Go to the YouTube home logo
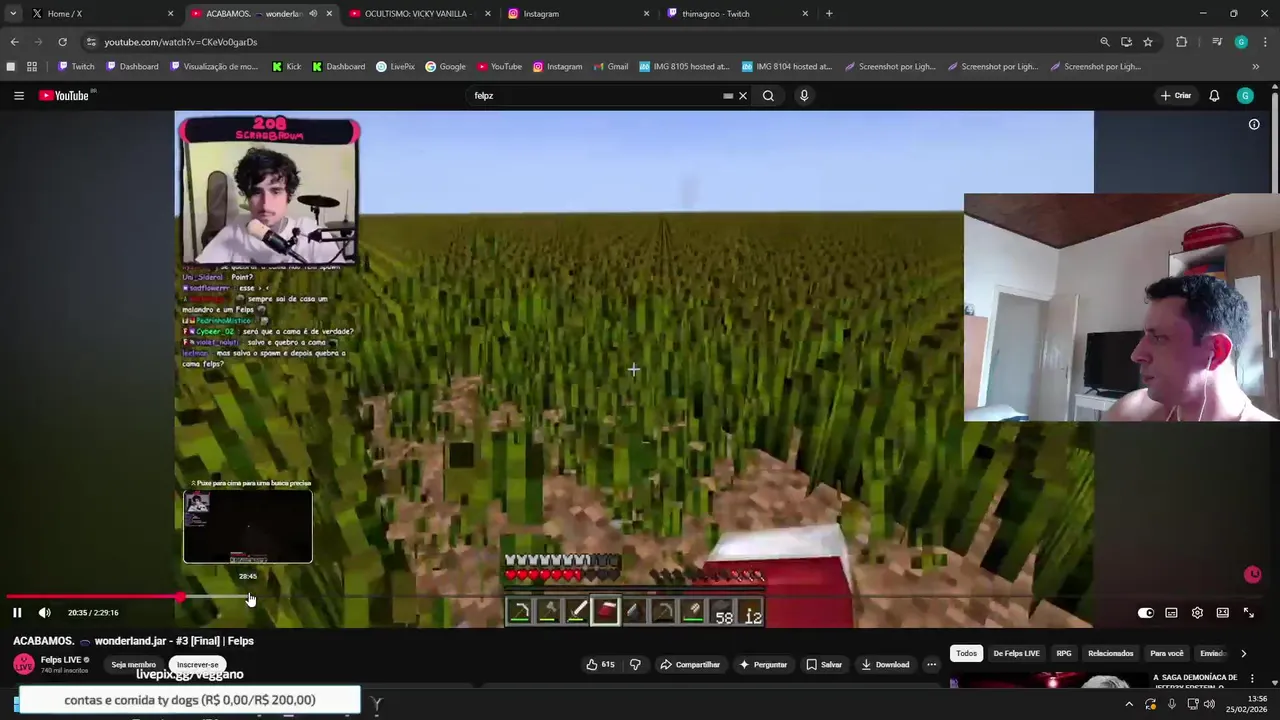This screenshot has width=1280, height=720. pos(66,96)
